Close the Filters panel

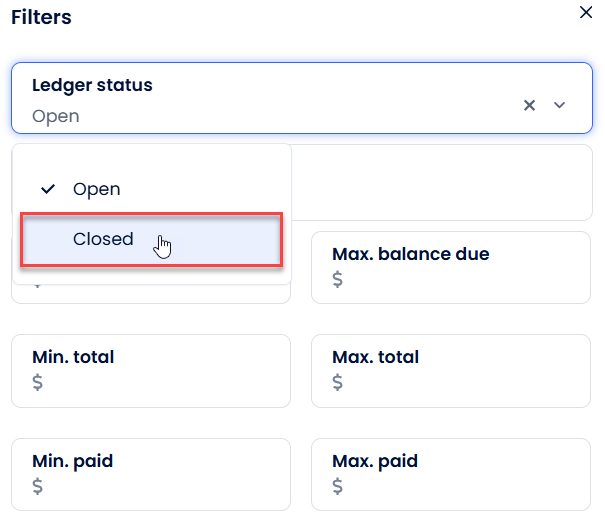pos(586,12)
